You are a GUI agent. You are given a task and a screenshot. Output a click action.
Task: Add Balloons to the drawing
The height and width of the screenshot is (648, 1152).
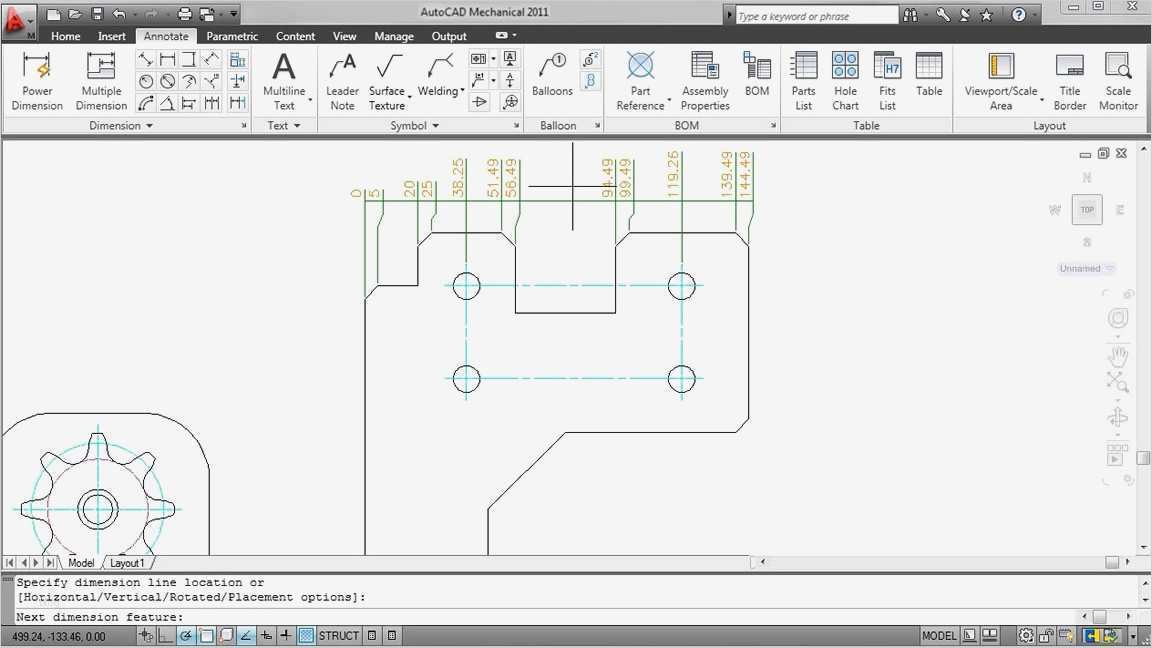pos(552,75)
